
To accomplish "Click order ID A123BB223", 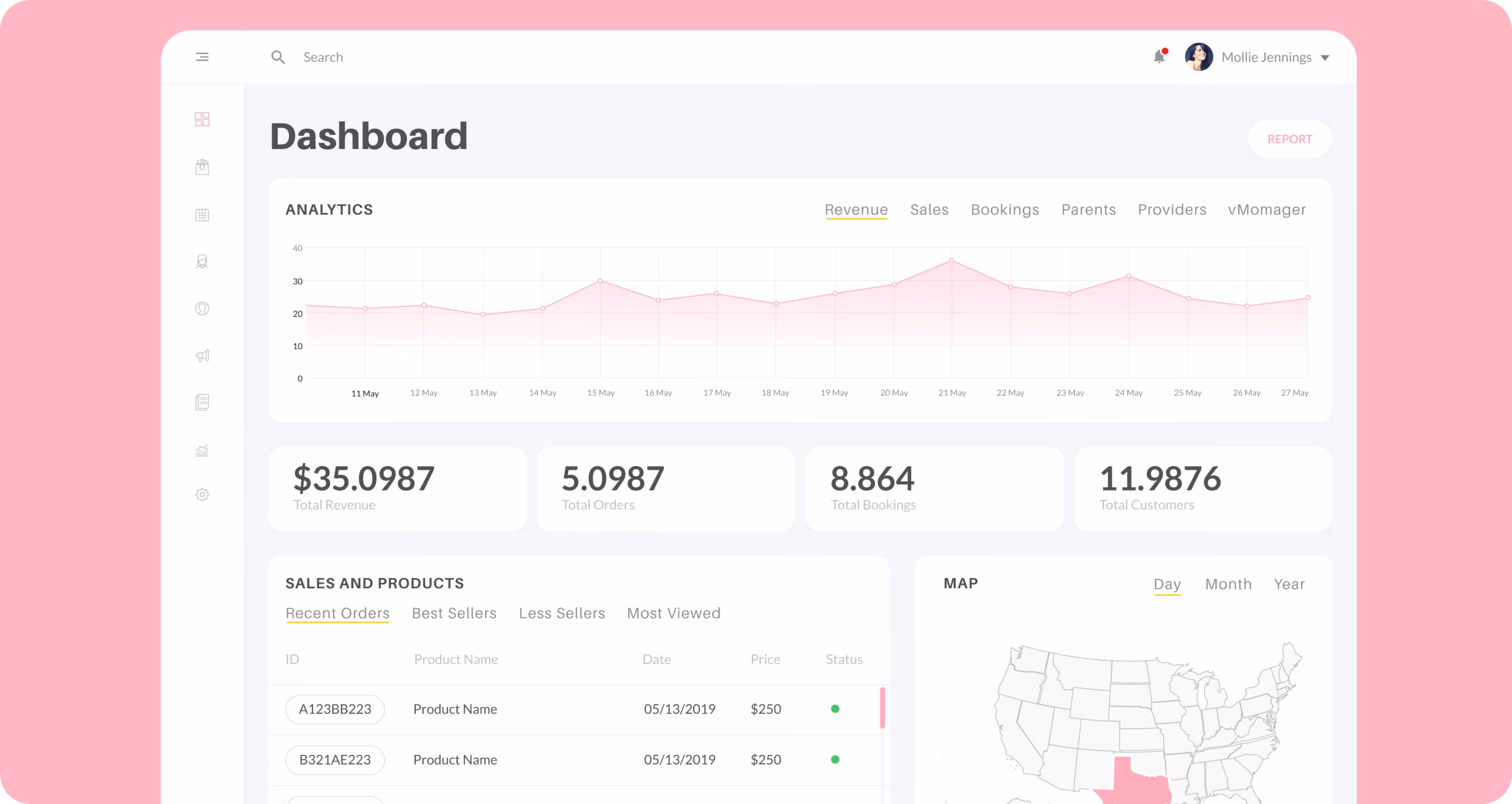I will click(x=335, y=709).
